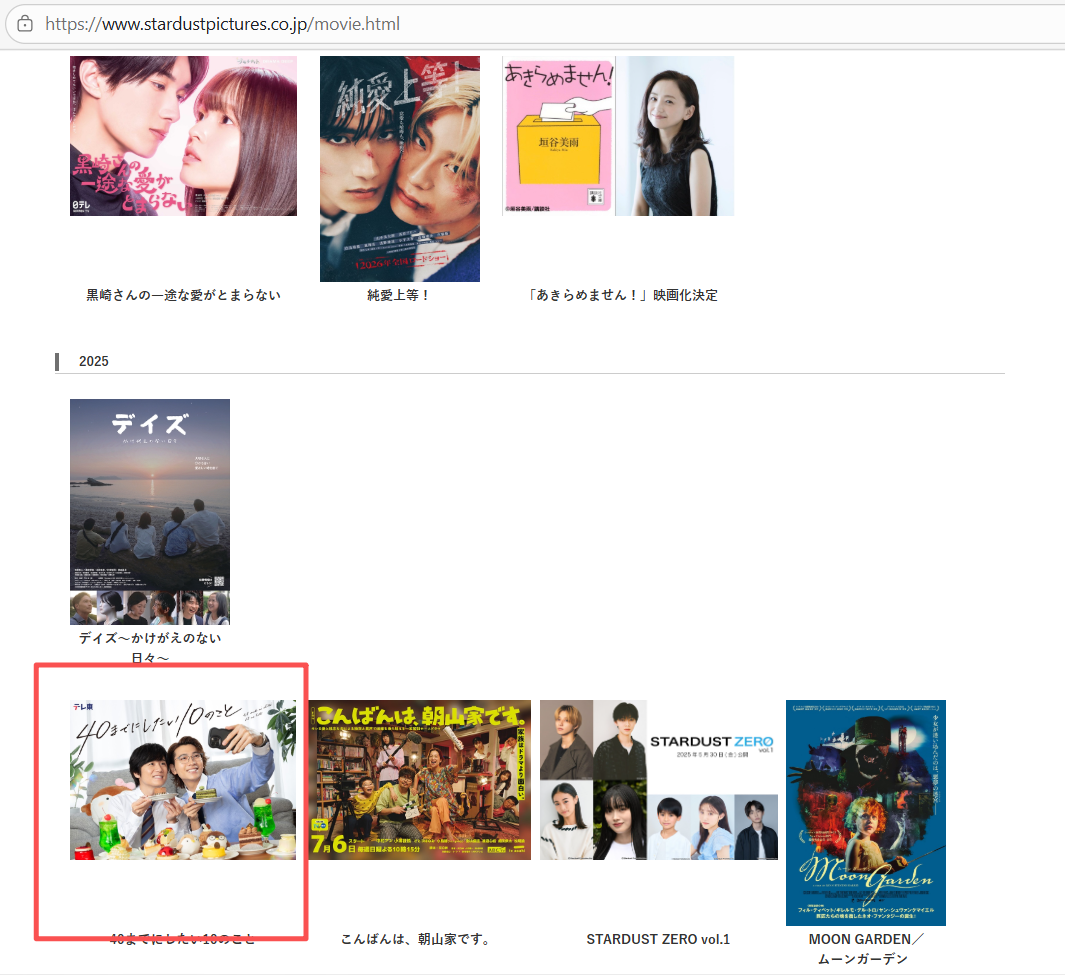Open the 黒崎さんの一途な愛がとまらない poster
The width and height of the screenshot is (1065, 975).
tap(183, 136)
